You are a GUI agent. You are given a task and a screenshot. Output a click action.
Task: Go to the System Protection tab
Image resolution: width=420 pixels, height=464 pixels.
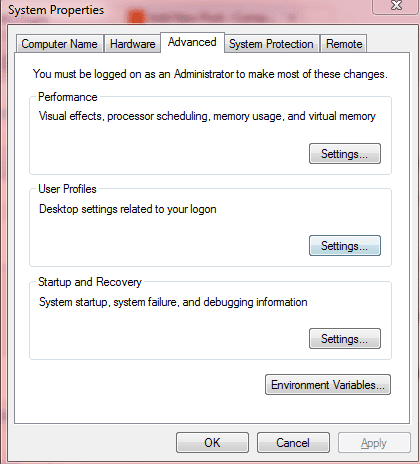coord(271,44)
